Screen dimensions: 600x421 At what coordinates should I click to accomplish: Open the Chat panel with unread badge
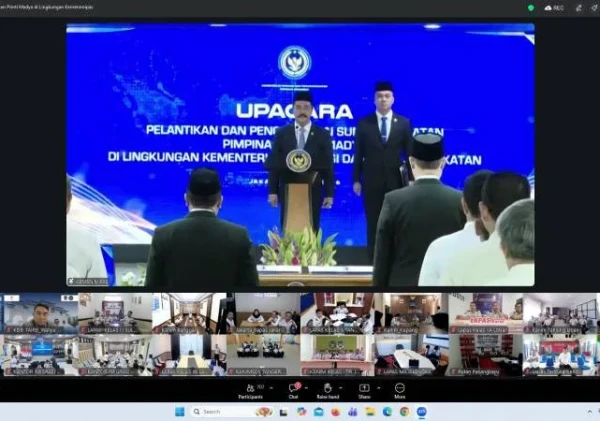point(293,391)
